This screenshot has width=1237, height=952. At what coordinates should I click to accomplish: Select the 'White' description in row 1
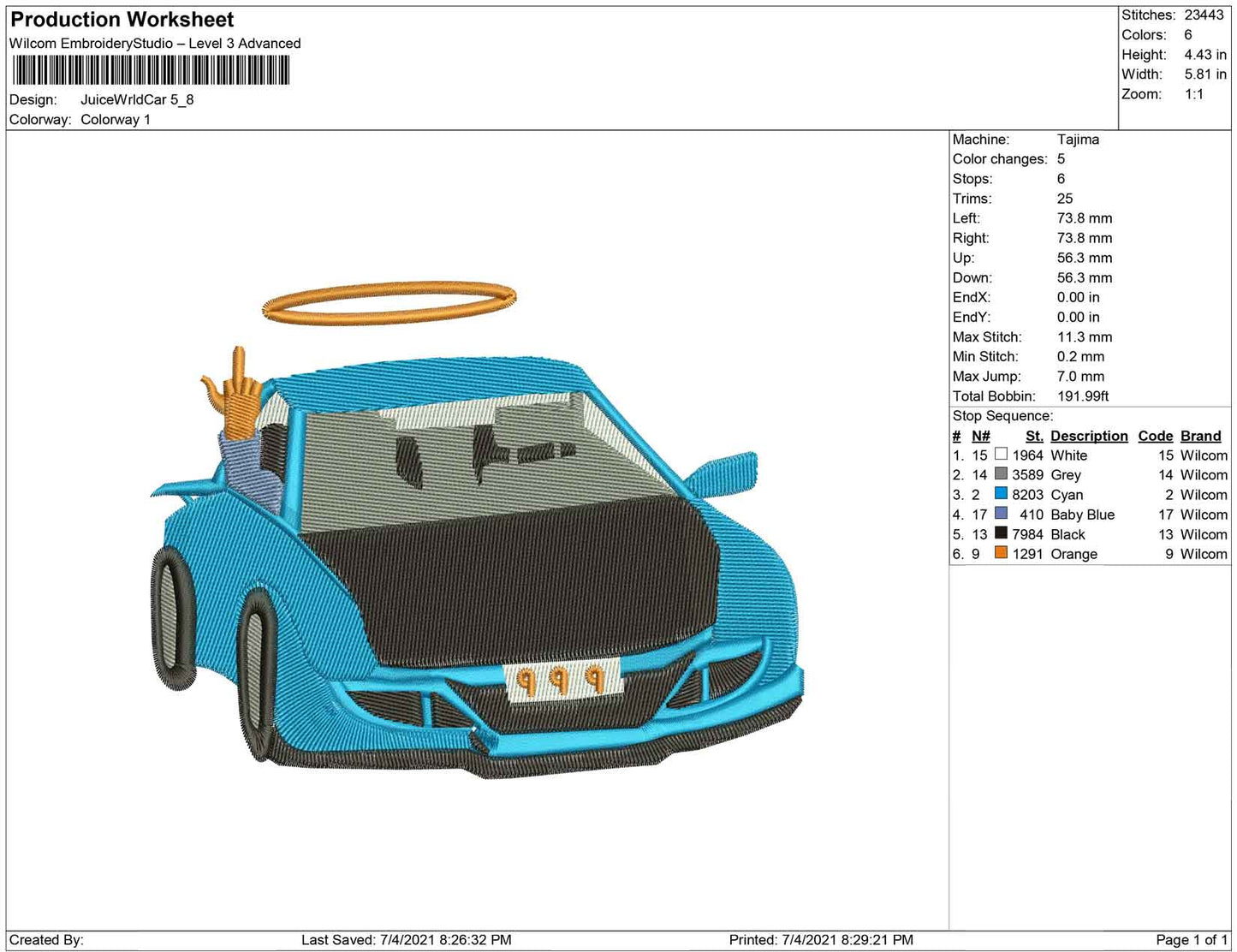tap(1069, 455)
